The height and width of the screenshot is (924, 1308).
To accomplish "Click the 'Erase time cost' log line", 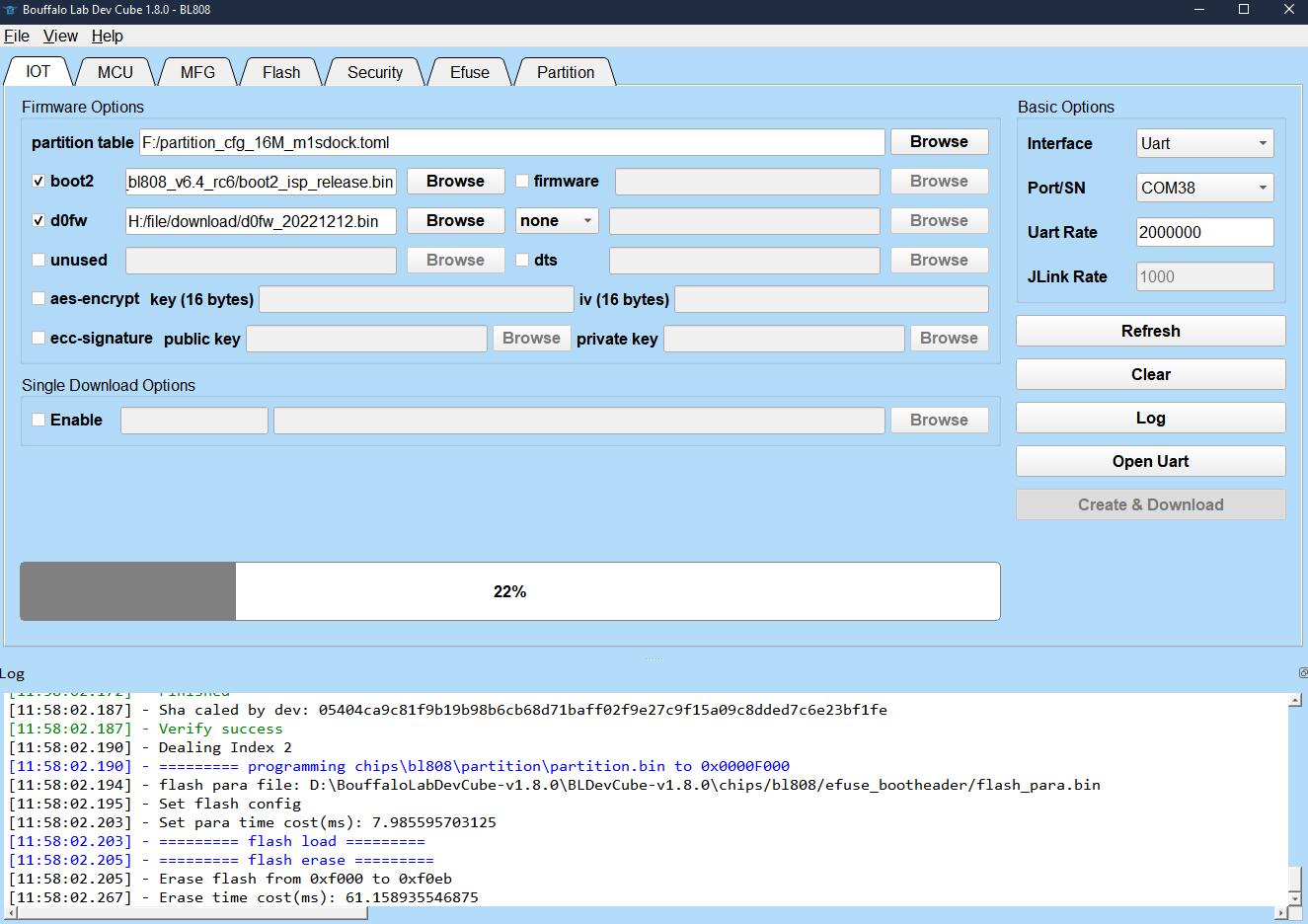I will tap(244, 897).
